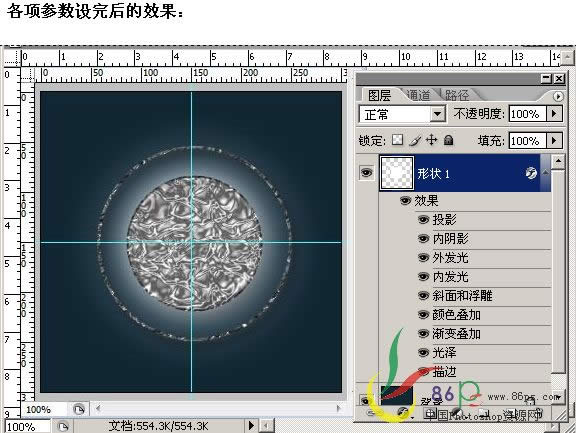This screenshot has width=576, height=433.
Task: Hide the 形状 1 layer visibility eye
Action: pyautogui.click(x=366, y=172)
